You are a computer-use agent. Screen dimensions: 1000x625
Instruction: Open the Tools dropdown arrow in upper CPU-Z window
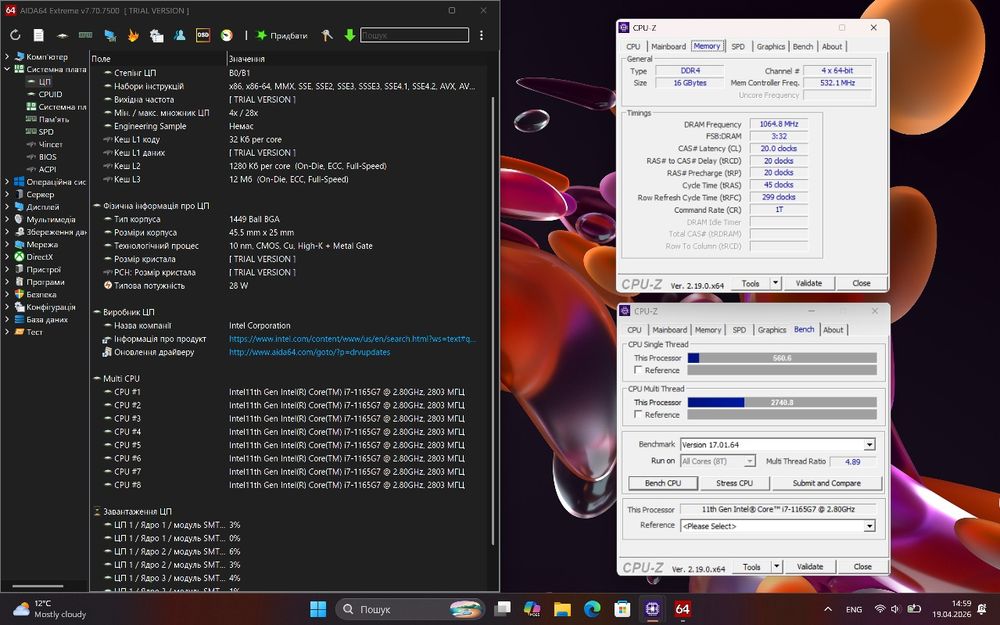pyautogui.click(x=776, y=283)
